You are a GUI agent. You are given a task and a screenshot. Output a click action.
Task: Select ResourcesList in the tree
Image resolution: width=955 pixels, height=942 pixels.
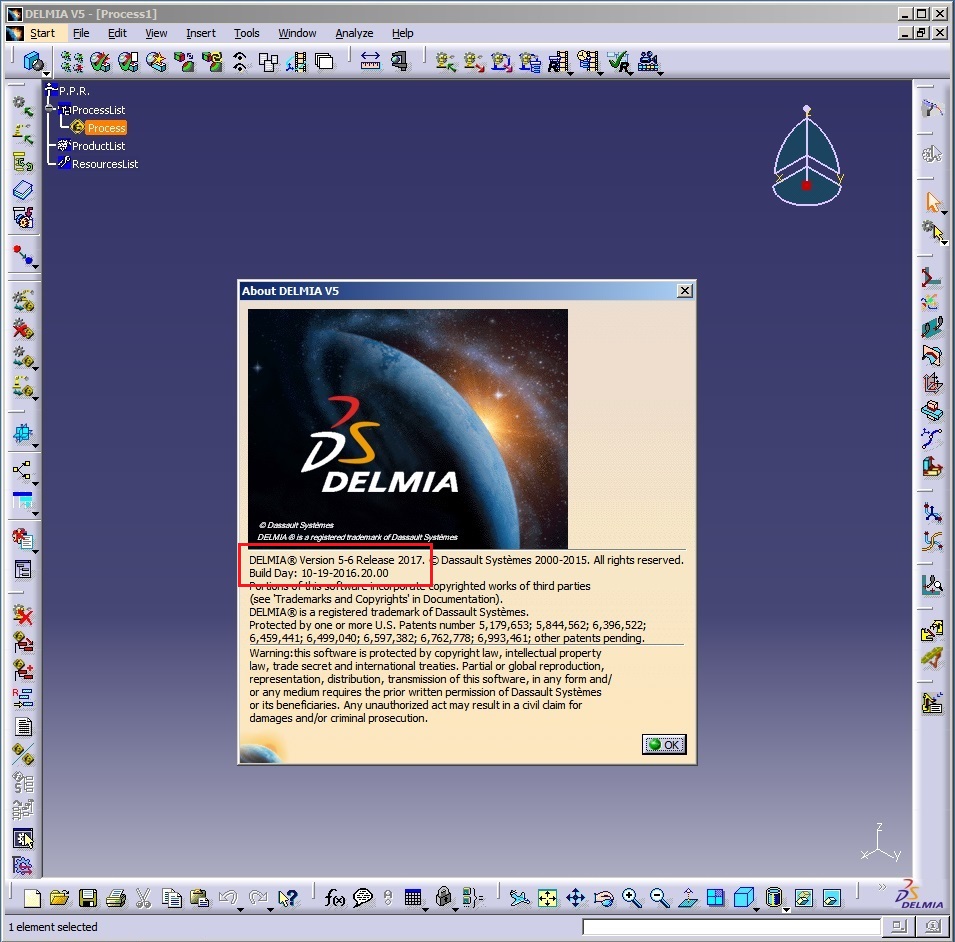pos(104,164)
